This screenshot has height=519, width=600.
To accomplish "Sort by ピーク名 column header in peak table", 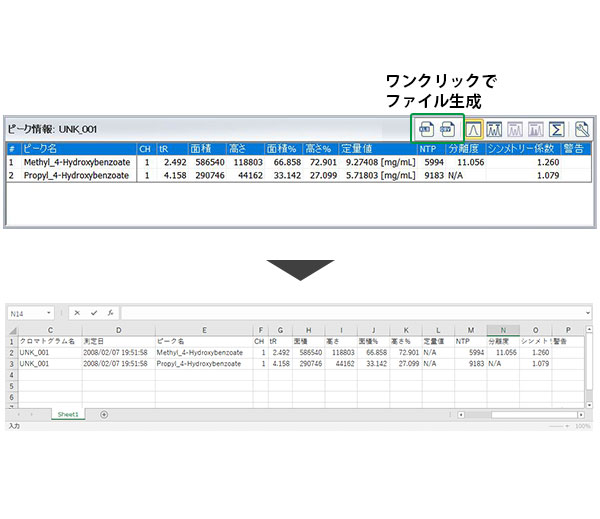I will point(79,149).
